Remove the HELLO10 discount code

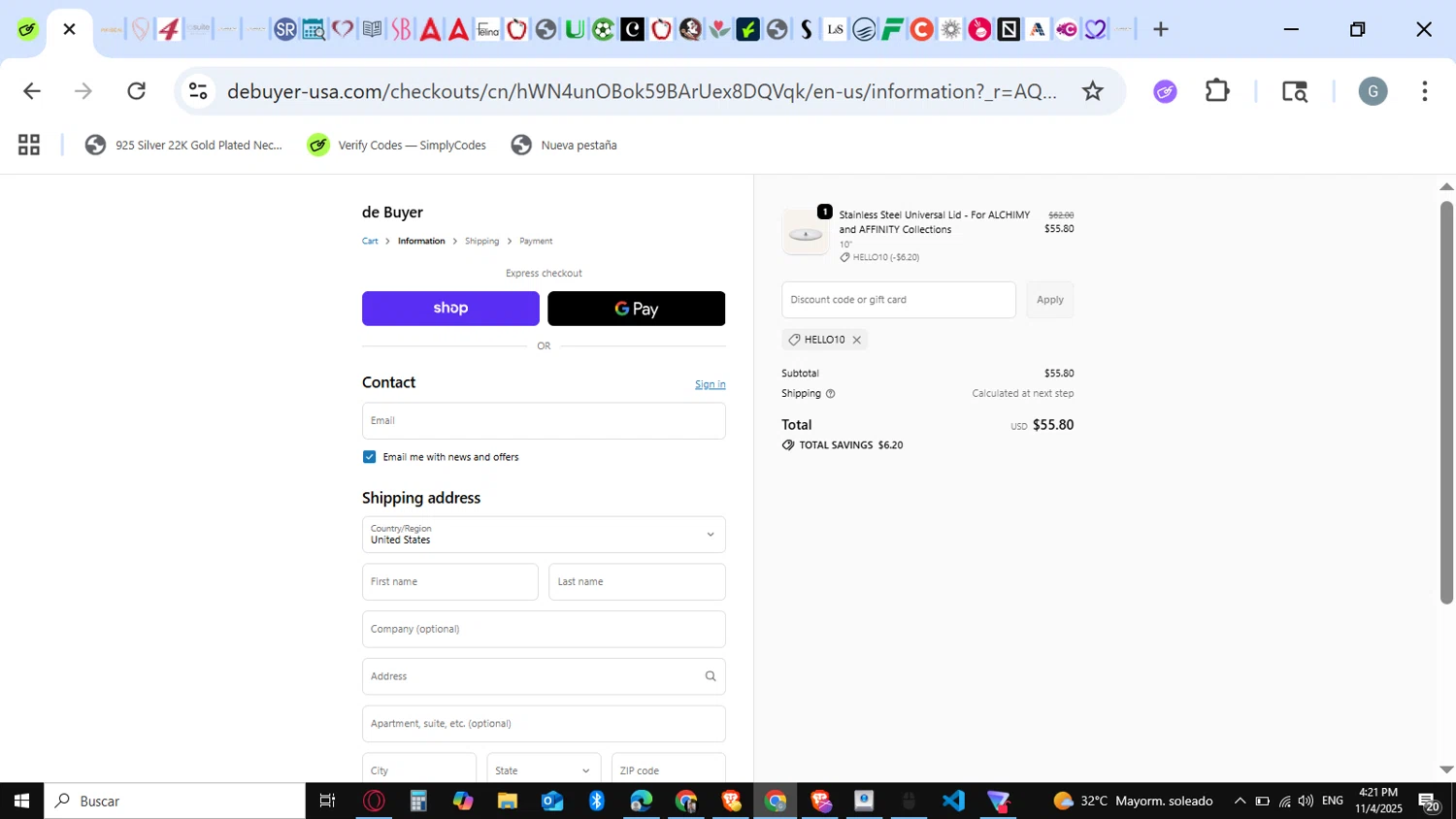(856, 340)
